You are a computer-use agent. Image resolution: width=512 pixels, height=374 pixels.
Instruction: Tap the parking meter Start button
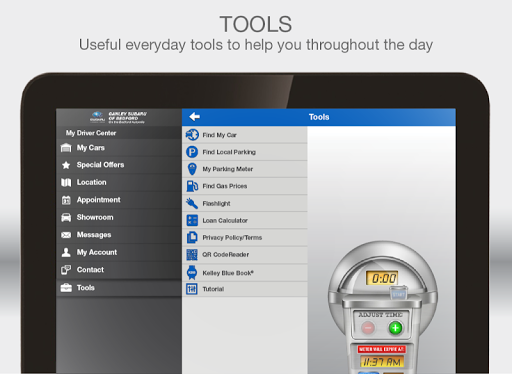pos(399,293)
